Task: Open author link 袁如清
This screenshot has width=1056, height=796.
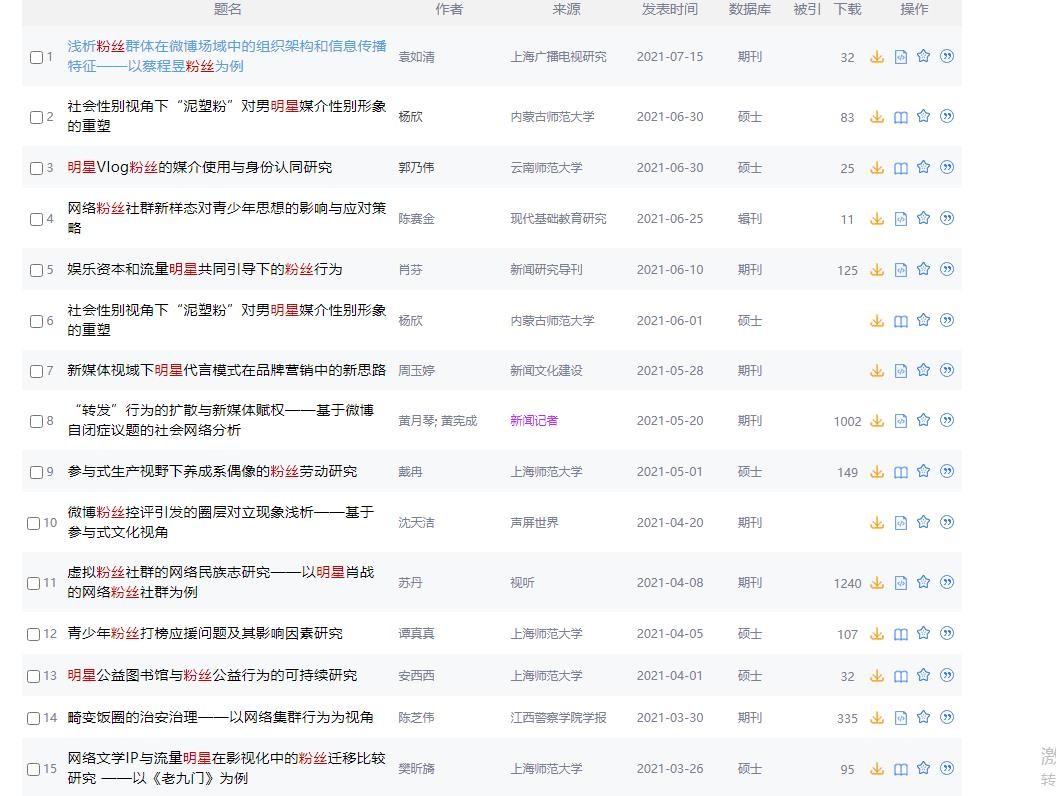Action: coord(416,57)
